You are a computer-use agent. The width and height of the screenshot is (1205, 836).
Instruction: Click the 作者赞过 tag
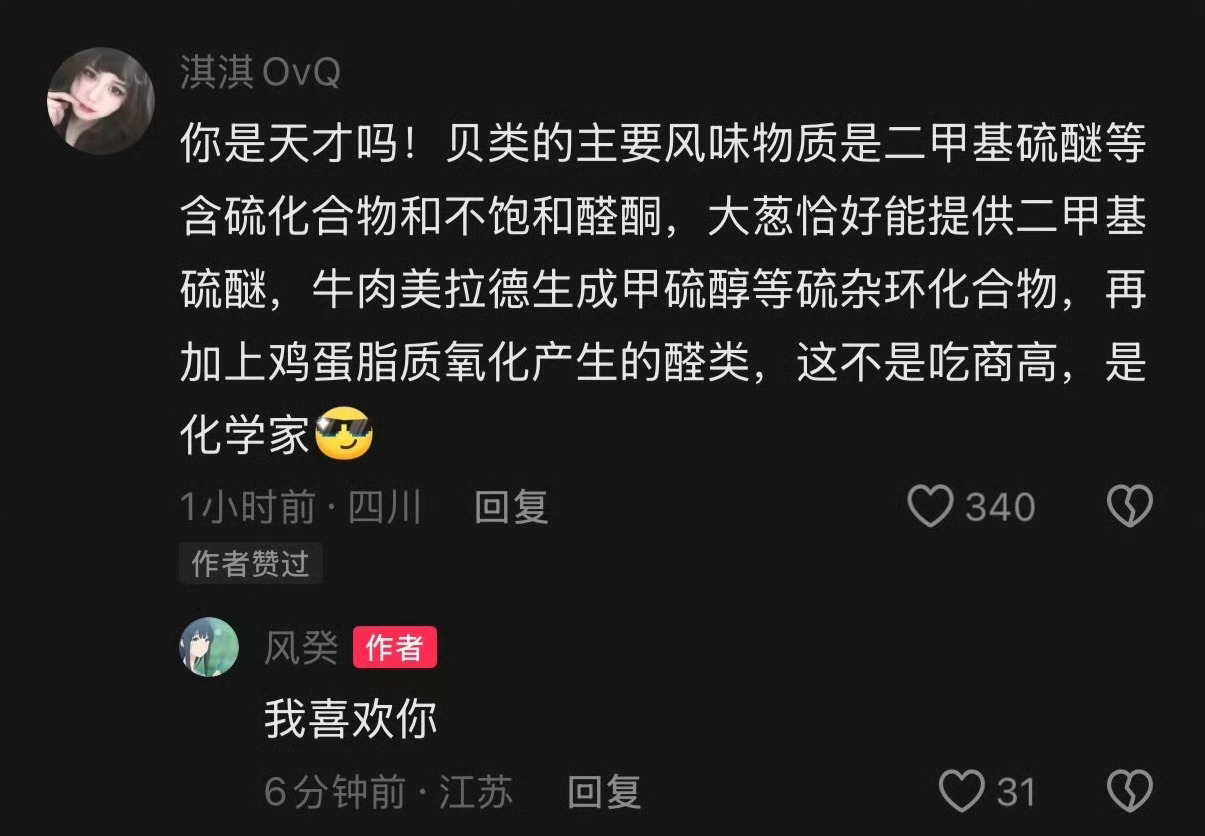tap(251, 564)
